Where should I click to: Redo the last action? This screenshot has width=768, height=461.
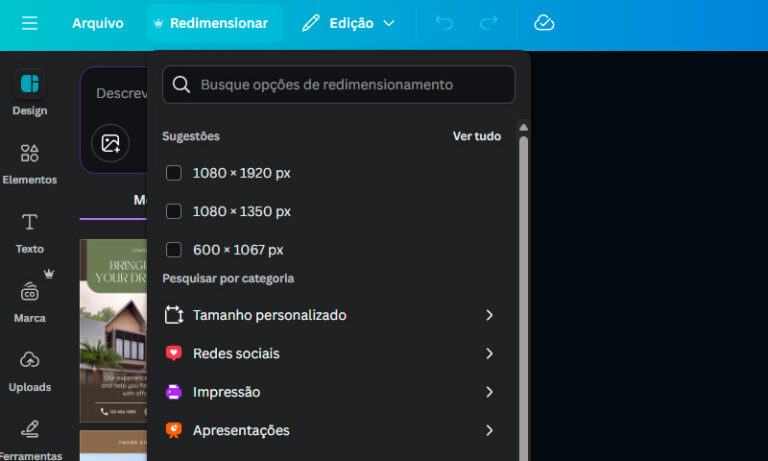click(489, 23)
